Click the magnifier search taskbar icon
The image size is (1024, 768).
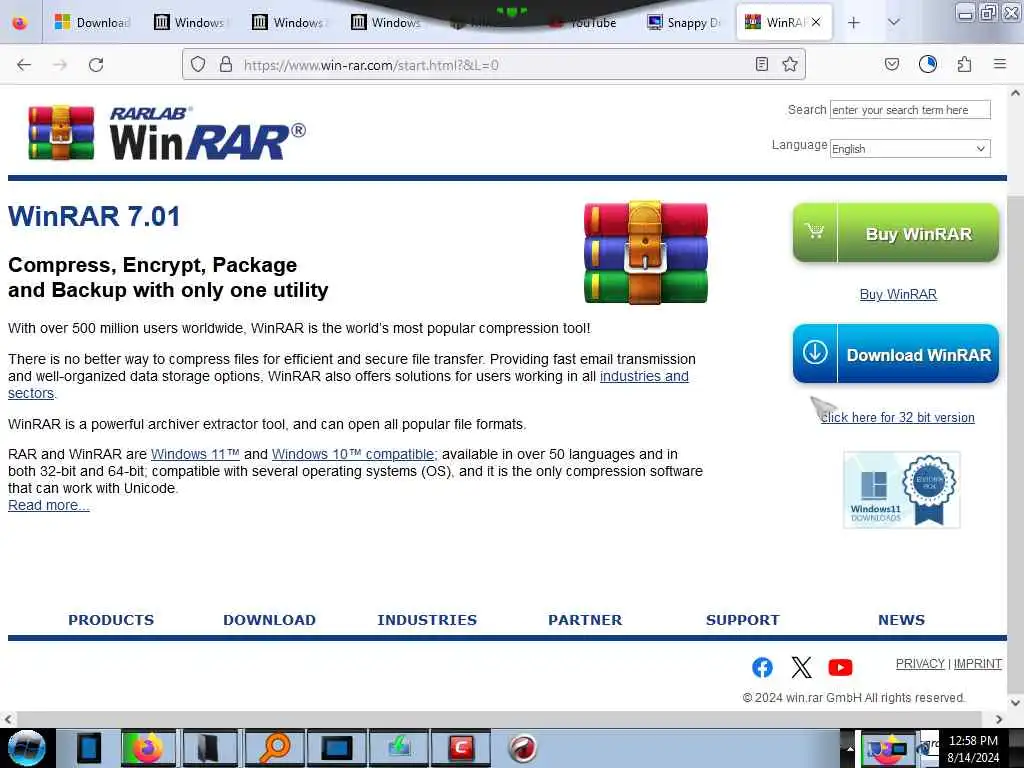point(275,748)
